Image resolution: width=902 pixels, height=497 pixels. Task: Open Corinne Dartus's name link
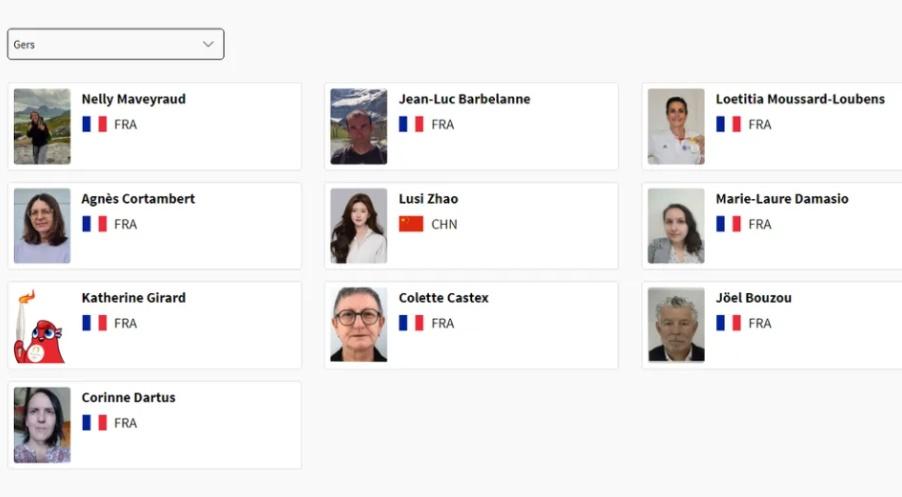[128, 398]
